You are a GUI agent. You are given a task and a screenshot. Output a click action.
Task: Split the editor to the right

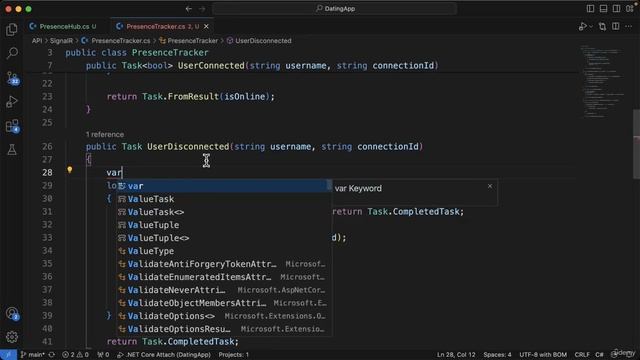616,27
